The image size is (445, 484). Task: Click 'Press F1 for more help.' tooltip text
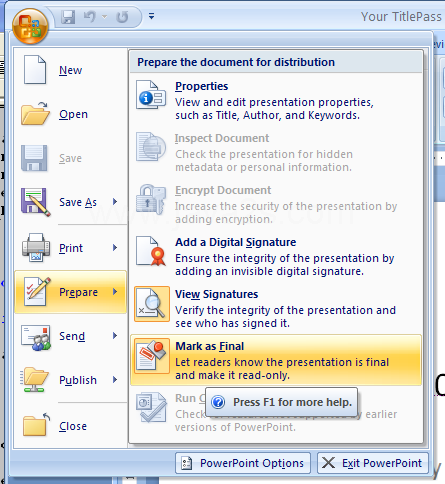pos(292,402)
